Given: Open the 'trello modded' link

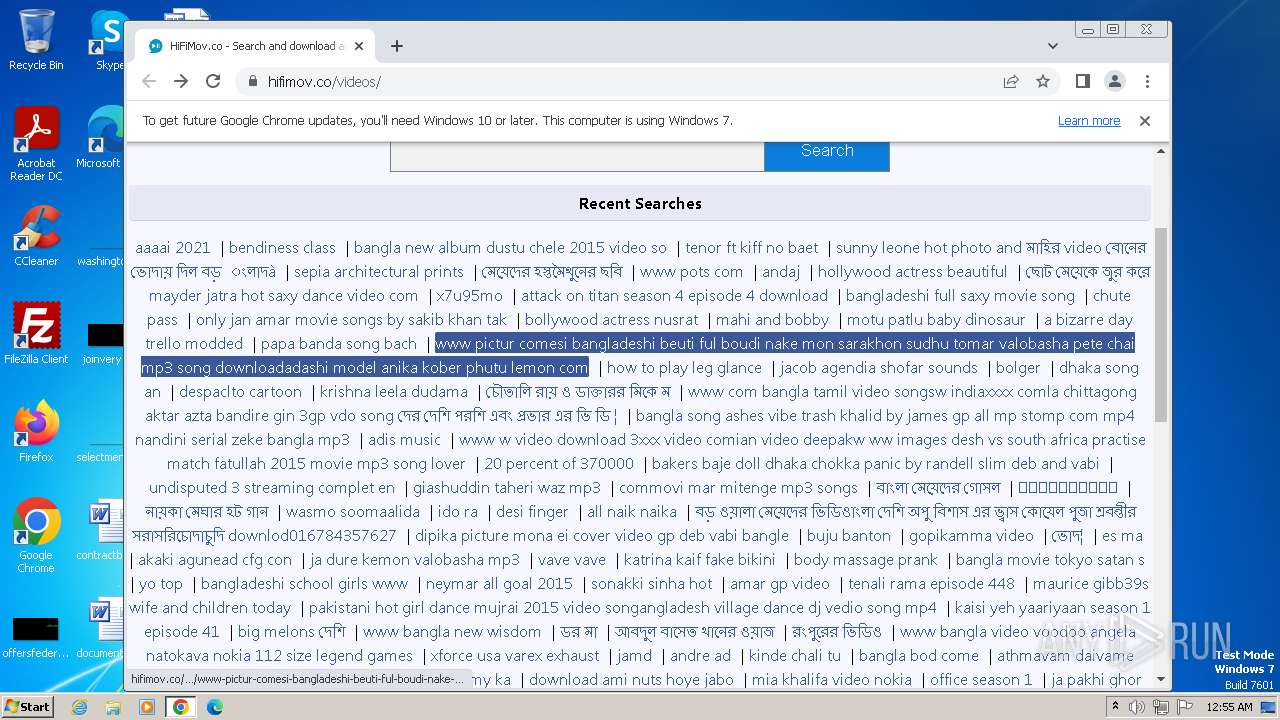Looking at the screenshot, I should [194, 344].
